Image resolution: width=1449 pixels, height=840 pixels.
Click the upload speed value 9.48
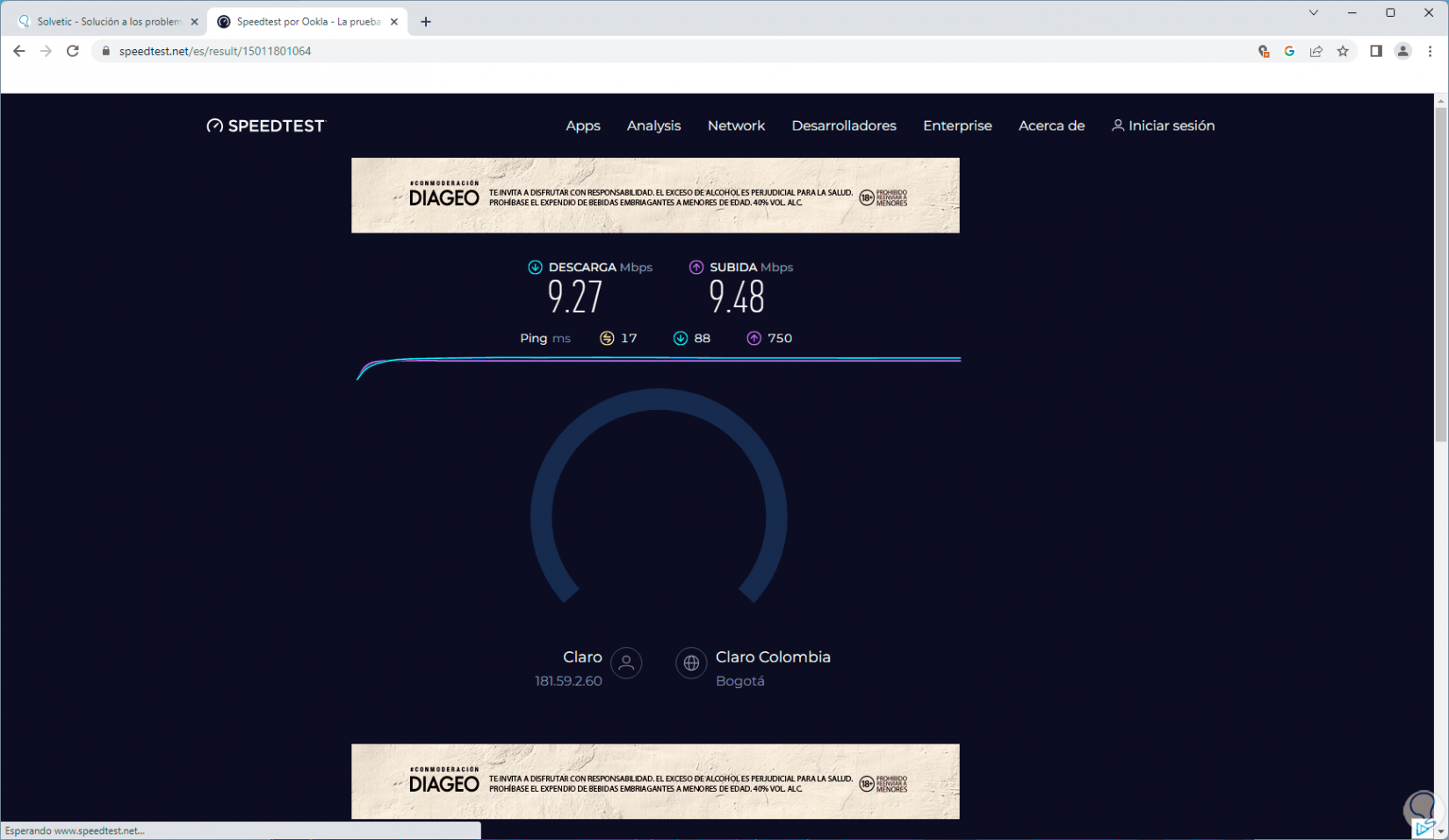[737, 298]
